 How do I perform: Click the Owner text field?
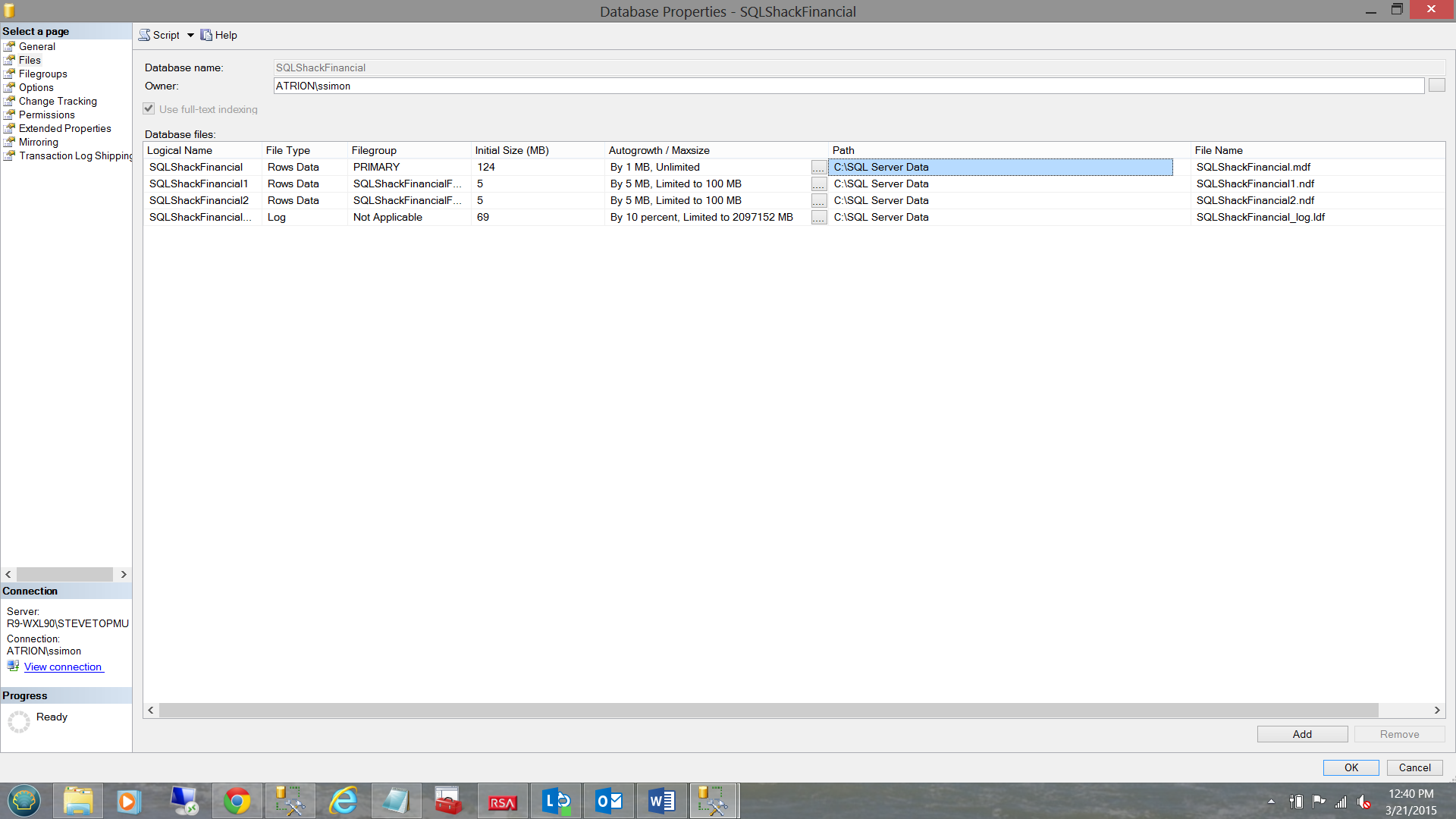848,86
